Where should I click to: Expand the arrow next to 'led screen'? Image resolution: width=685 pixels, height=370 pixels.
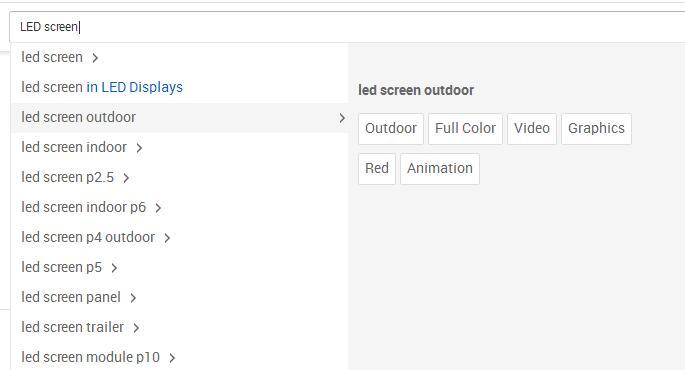click(x=95, y=58)
